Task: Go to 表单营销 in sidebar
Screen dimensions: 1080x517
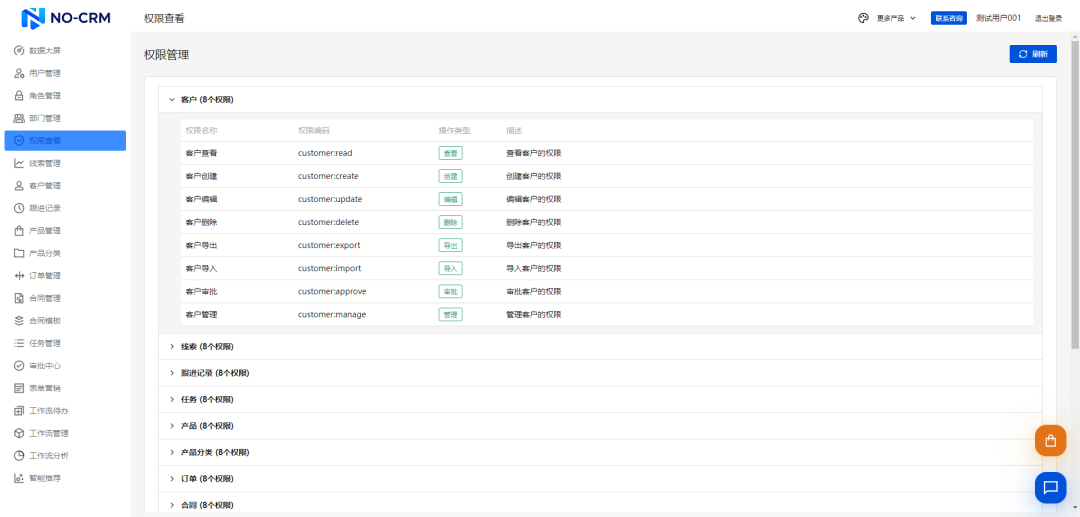Action: (x=65, y=388)
